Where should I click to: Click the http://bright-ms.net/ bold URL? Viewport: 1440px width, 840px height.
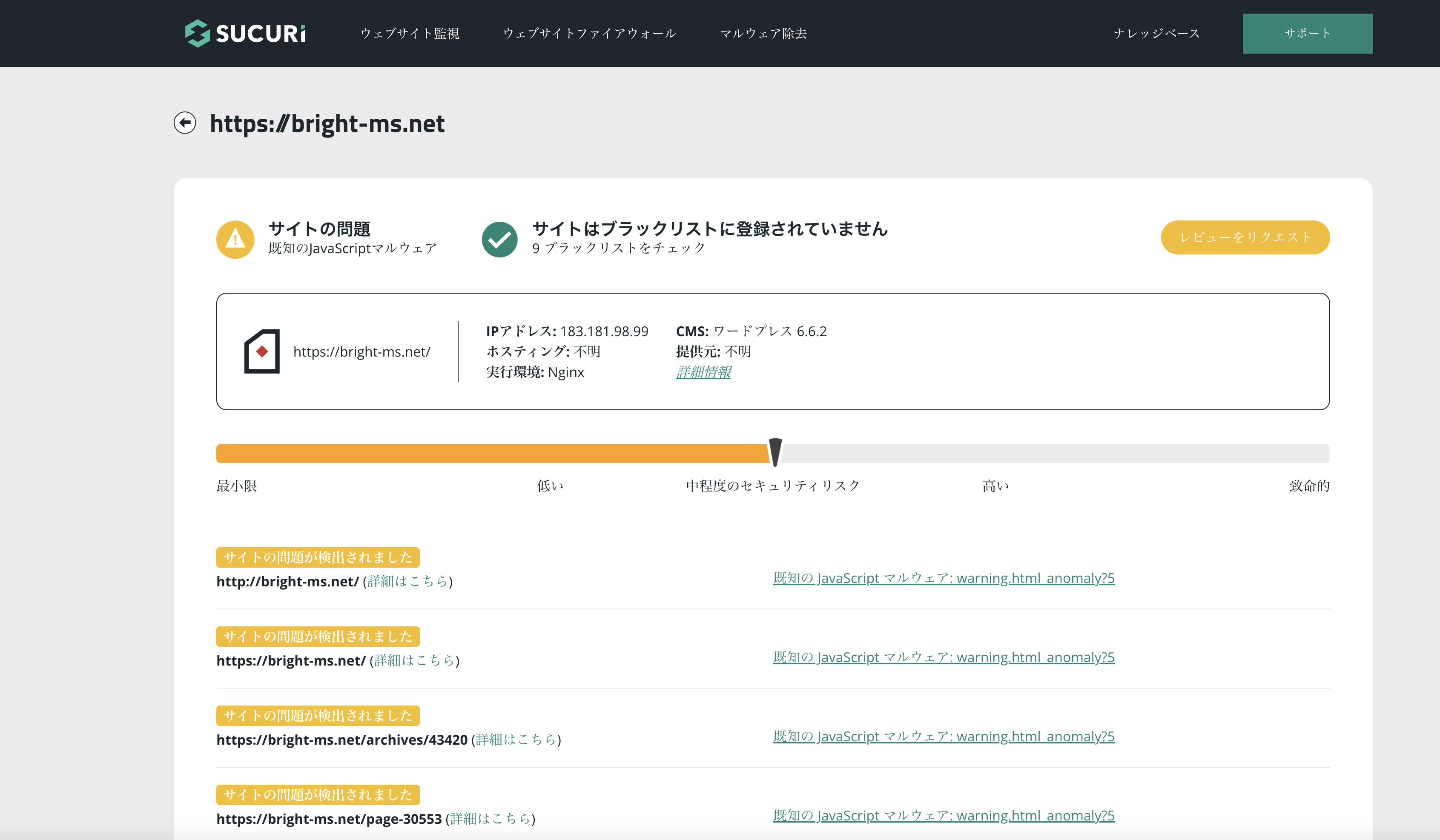287,581
